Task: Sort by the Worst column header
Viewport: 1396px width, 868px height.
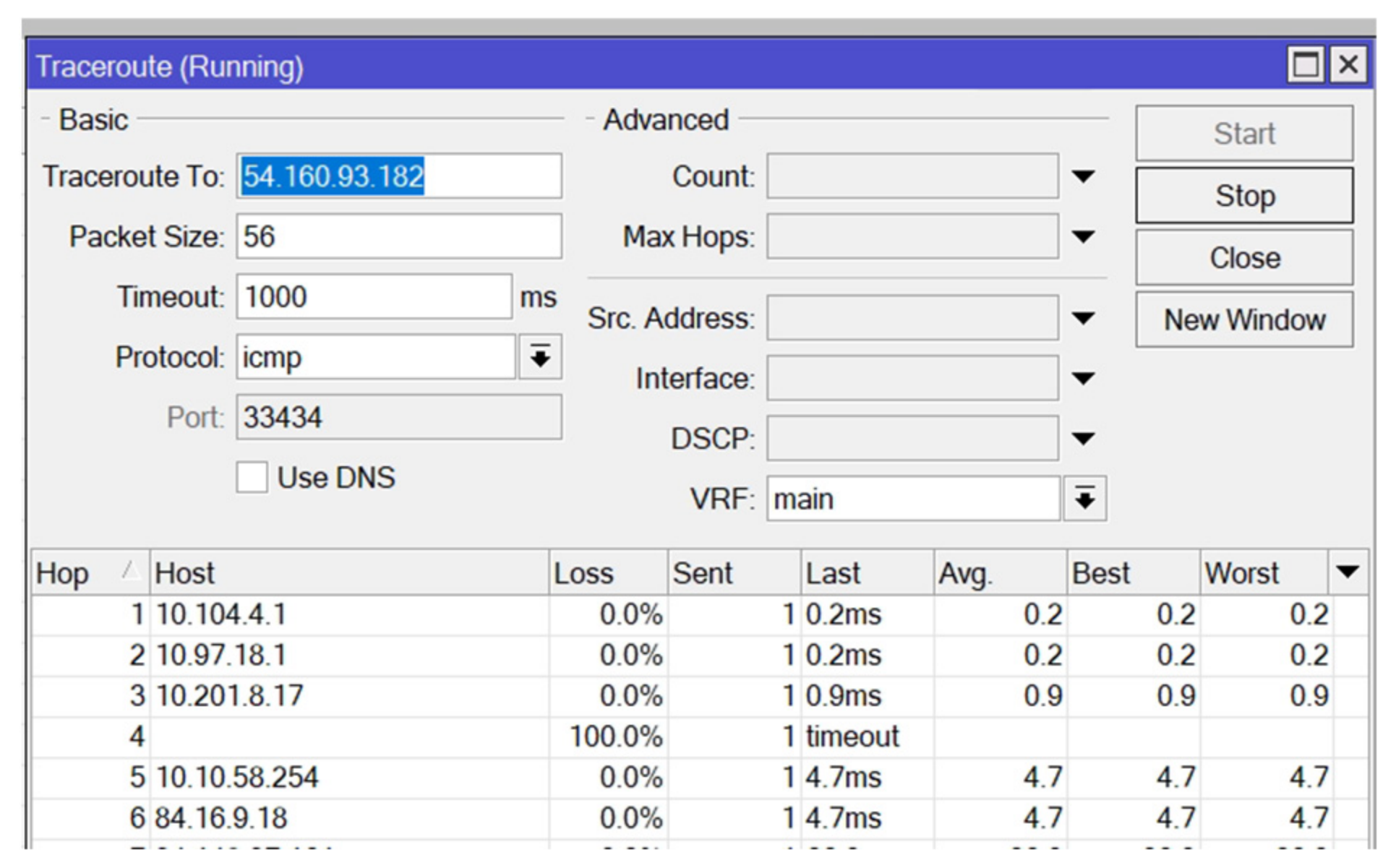Action: 1264,573
